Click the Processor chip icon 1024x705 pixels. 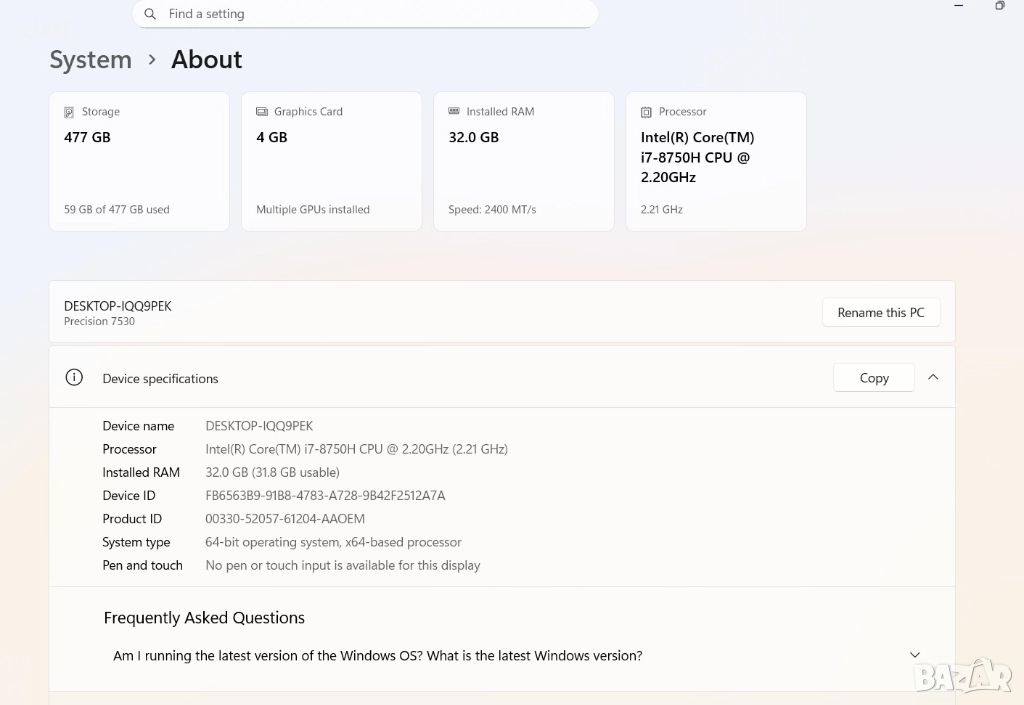pos(646,112)
